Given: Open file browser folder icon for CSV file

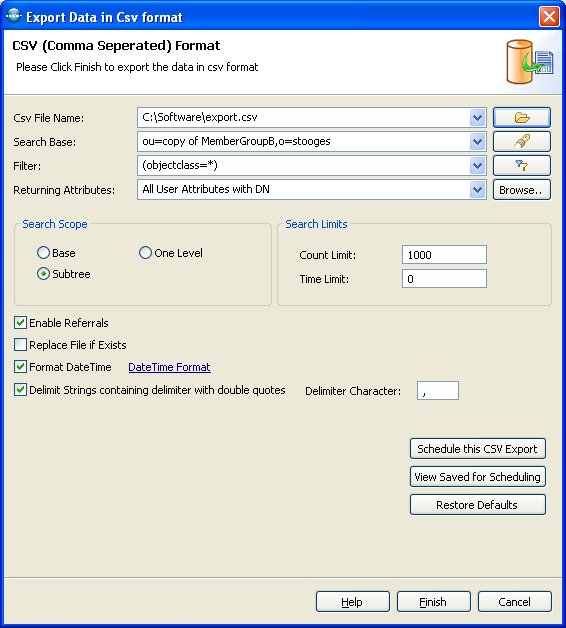Looking at the screenshot, I should coord(522,117).
